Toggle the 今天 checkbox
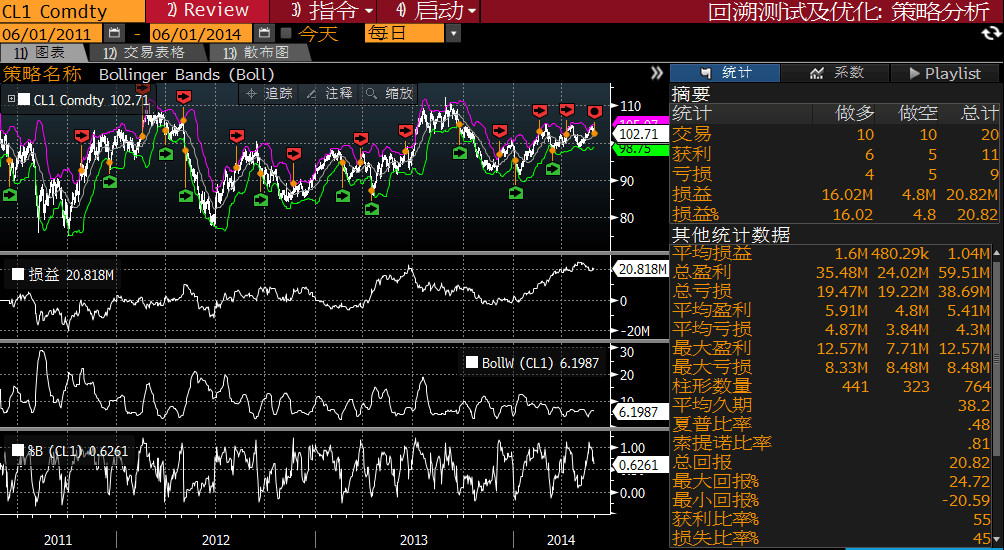Screen dimensions: 1004x550 285,34
